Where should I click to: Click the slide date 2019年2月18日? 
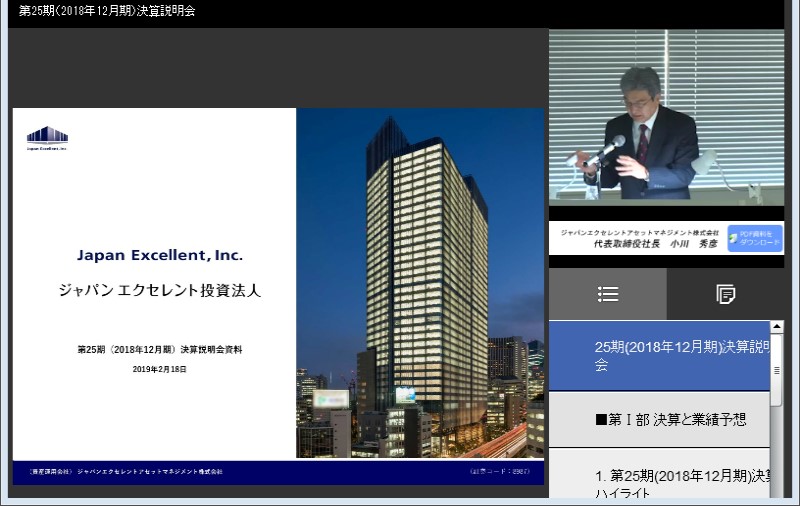pos(159,369)
